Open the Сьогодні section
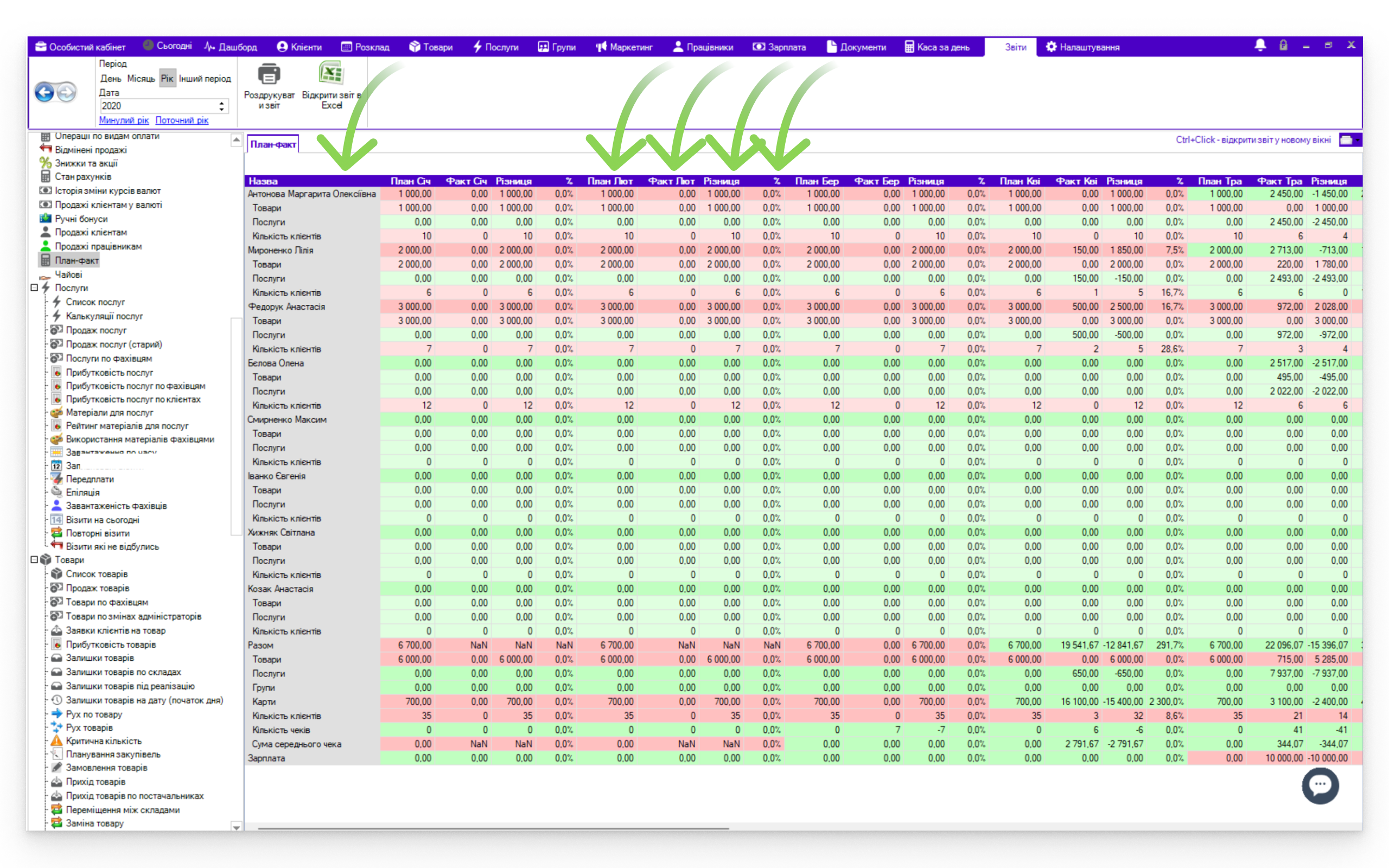Screen dimensions: 1389x868 (167, 46)
